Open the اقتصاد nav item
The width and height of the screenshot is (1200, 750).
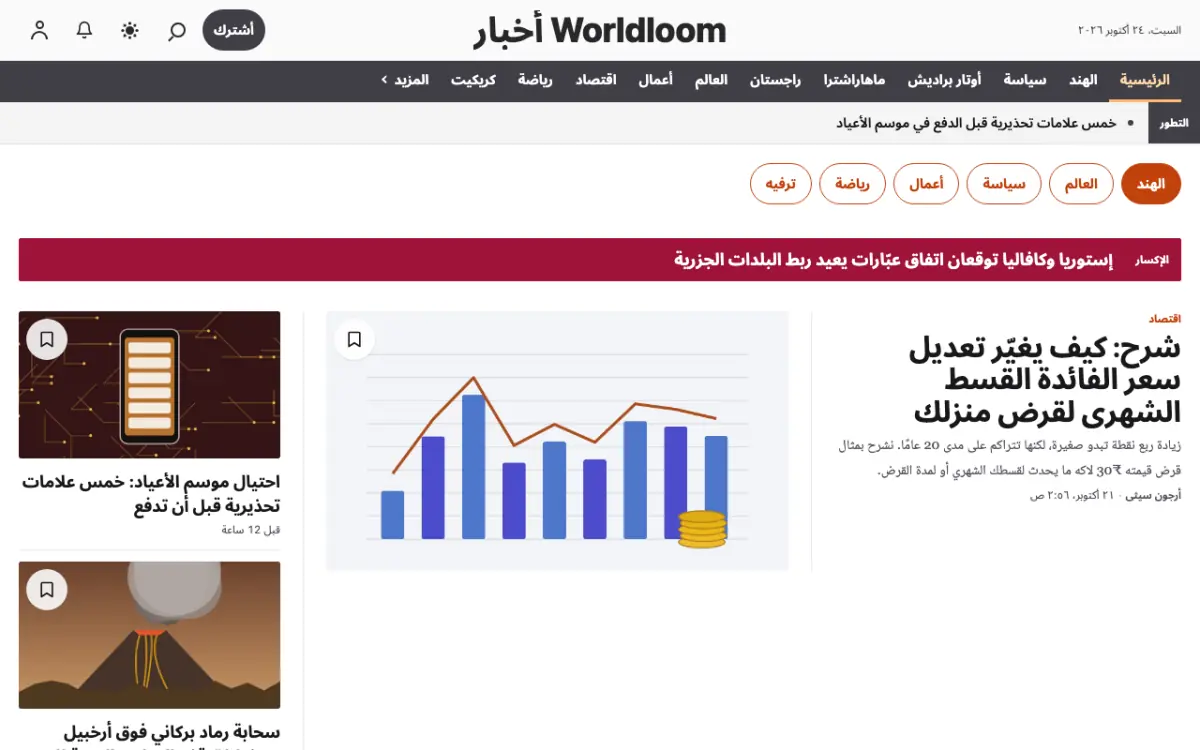click(x=596, y=80)
